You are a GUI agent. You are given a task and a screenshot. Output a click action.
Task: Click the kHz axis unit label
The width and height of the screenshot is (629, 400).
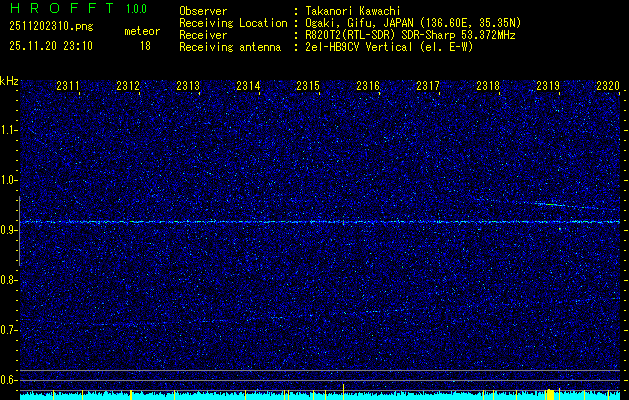[x=9, y=81]
